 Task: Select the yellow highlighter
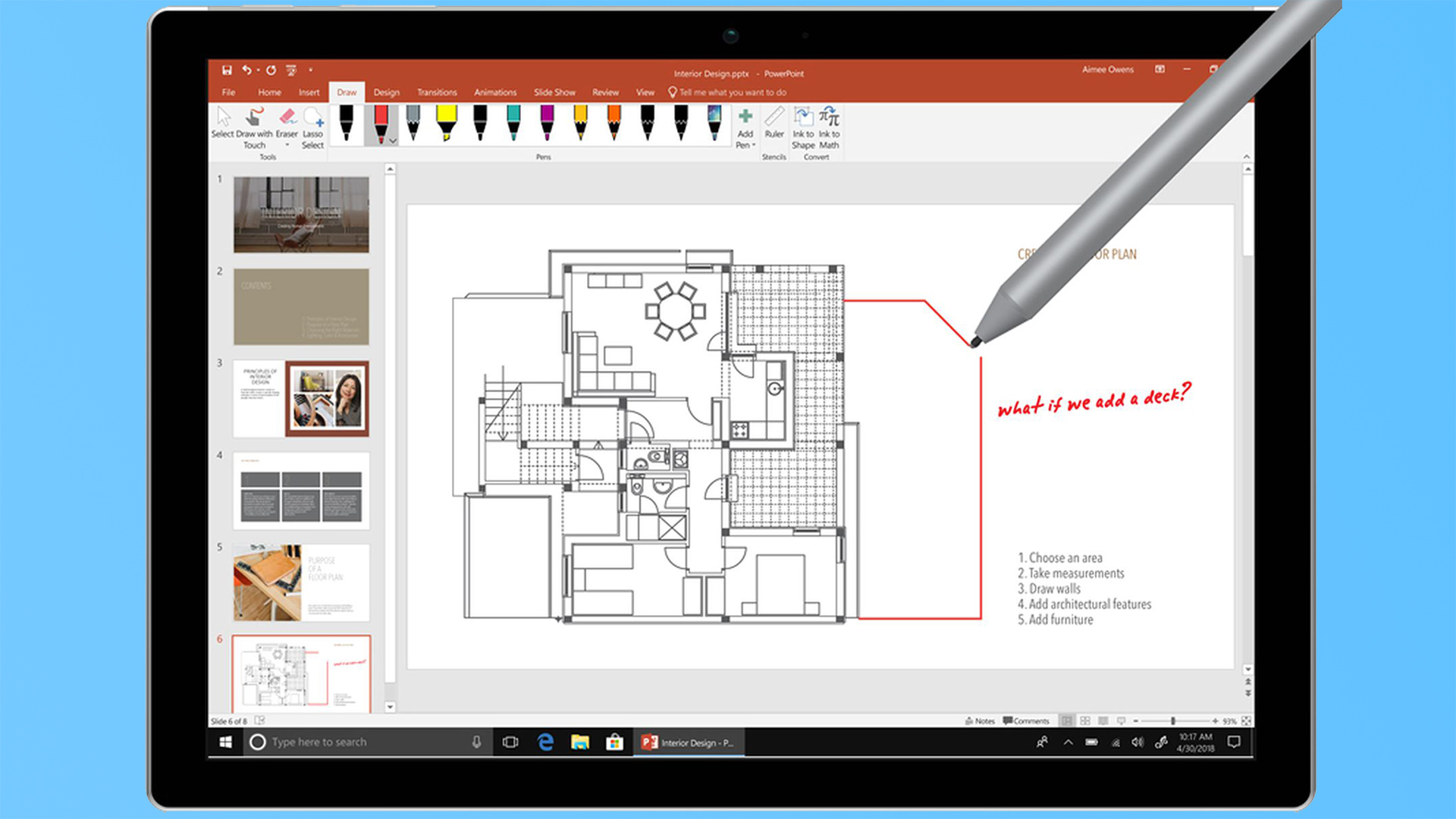coord(447,124)
